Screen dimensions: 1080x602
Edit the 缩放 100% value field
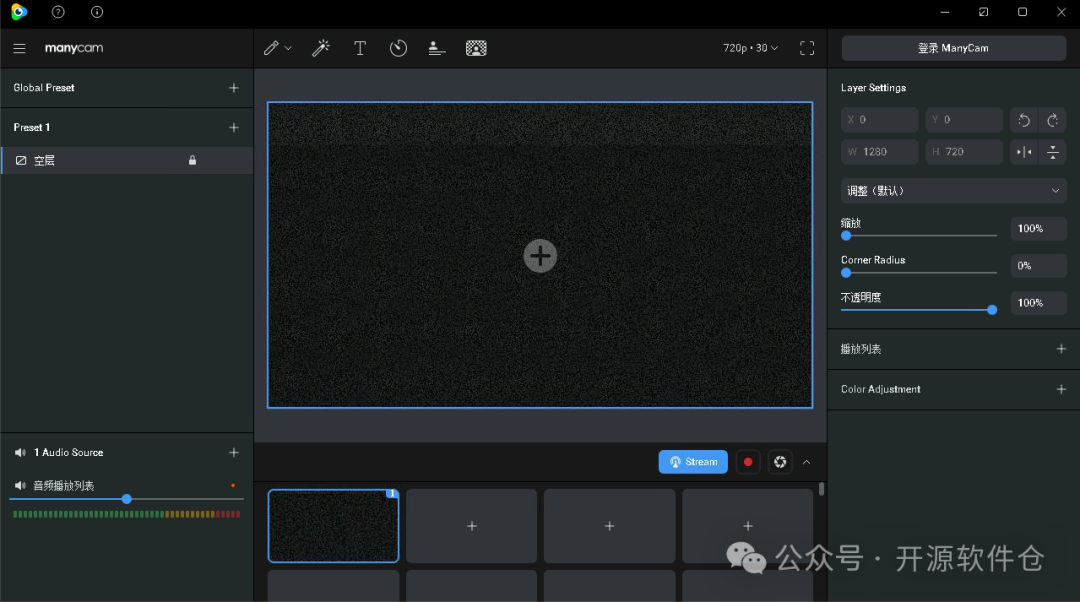[x=1039, y=229]
